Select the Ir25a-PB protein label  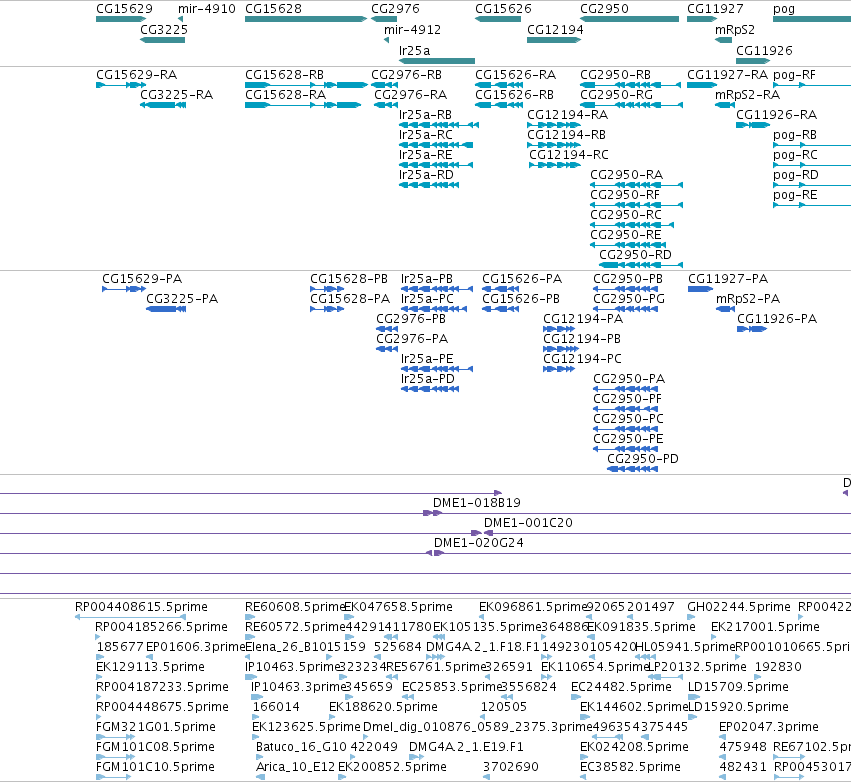[427, 278]
